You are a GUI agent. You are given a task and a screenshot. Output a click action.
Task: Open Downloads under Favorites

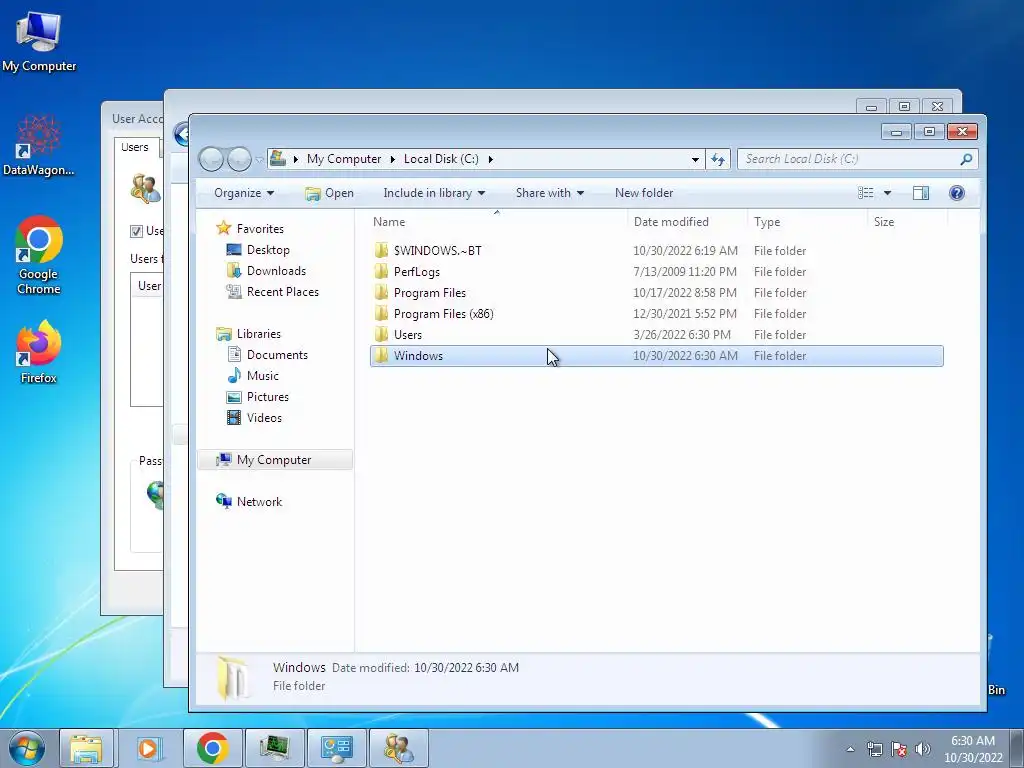tap(276, 270)
